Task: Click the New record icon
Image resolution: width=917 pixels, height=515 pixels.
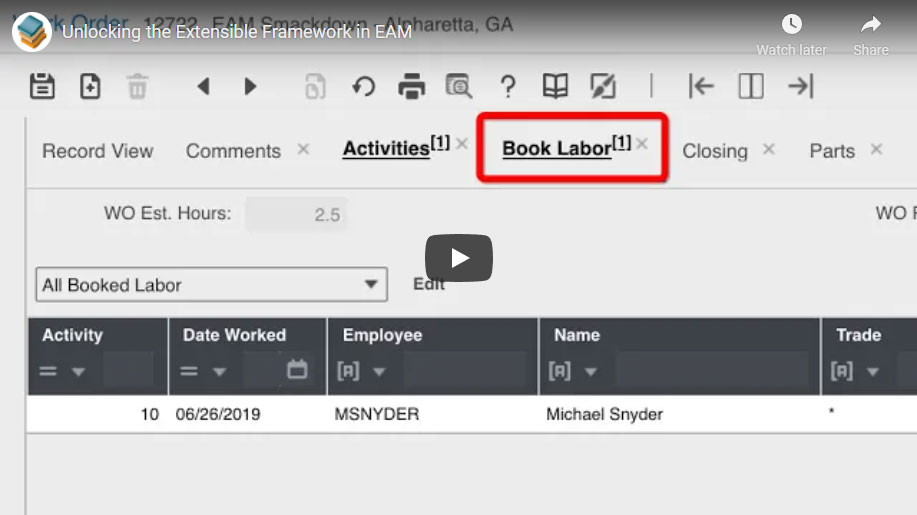Action: click(x=90, y=87)
